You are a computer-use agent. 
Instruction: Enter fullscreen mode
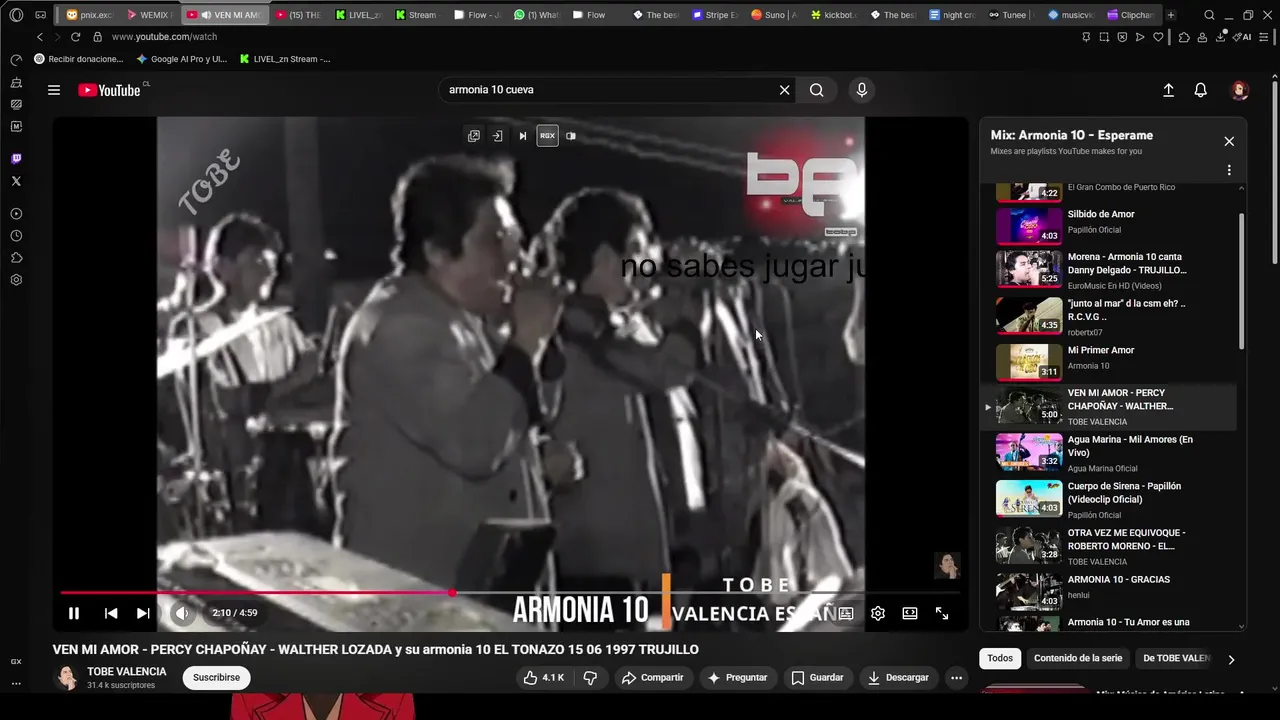(x=942, y=613)
